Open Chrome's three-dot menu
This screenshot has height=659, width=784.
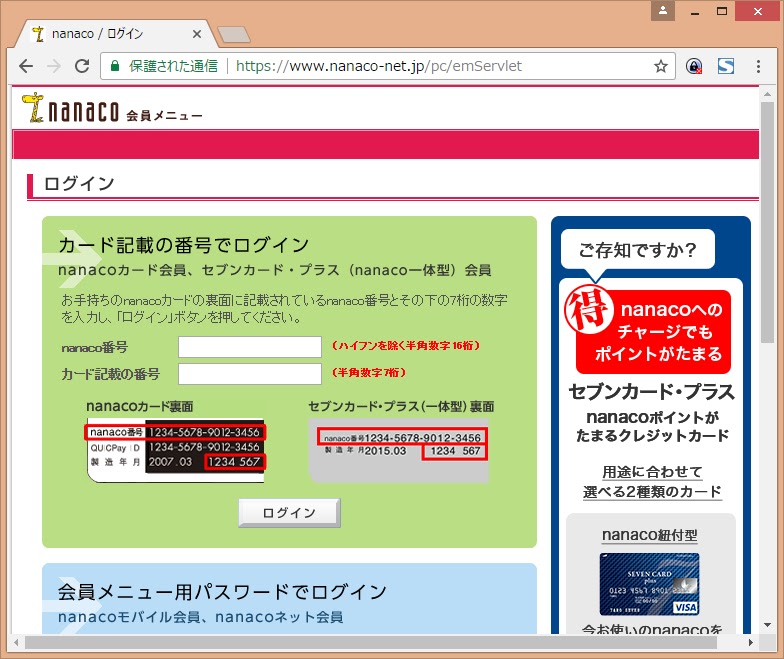pyautogui.click(x=758, y=66)
